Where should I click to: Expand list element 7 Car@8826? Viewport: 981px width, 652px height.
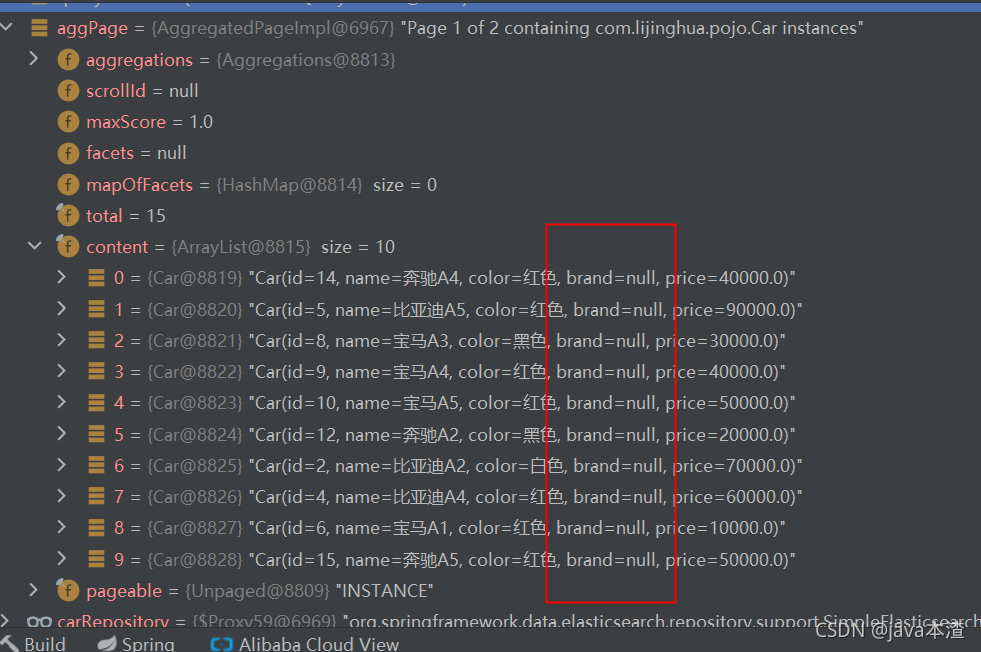tap(61, 496)
